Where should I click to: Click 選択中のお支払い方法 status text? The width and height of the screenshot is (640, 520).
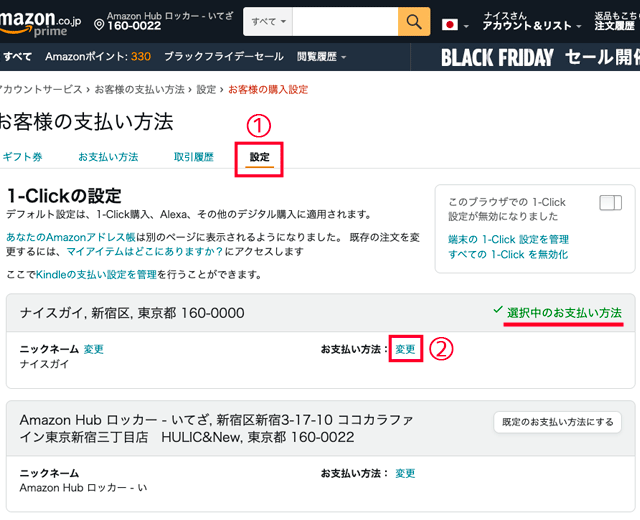[564, 313]
